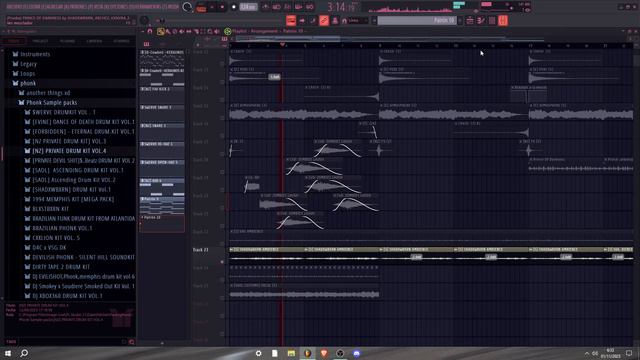Open the OBS icon in Windows taskbar
The width and height of the screenshot is (640, 360).
coord(340,353)
